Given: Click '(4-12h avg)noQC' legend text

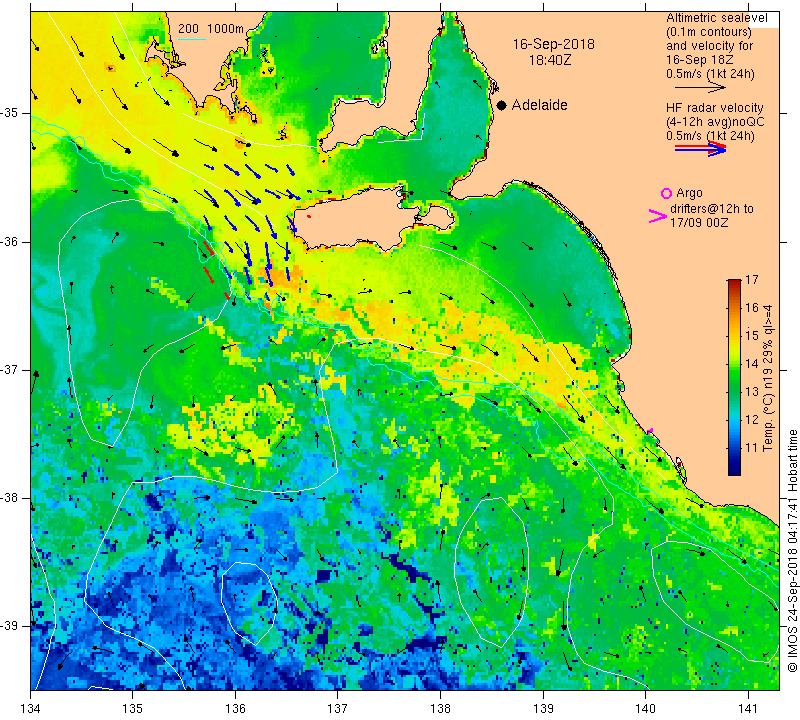Looking at the screenshot, I should click(x=715, y=122).
